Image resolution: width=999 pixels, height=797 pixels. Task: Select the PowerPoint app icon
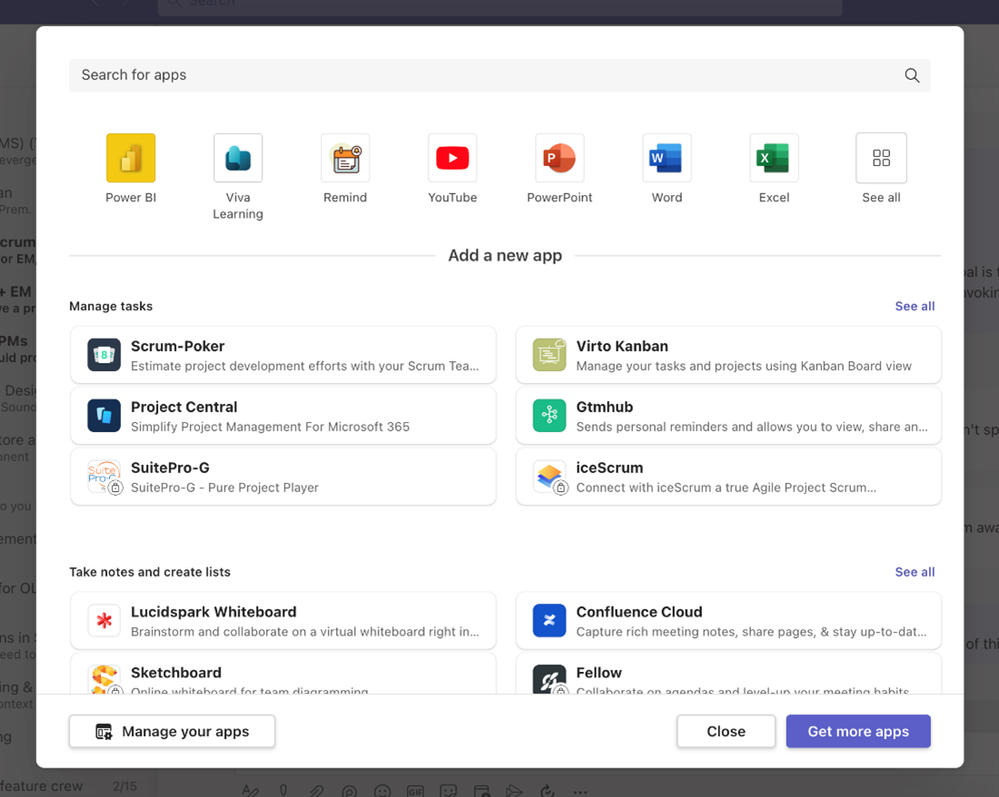(x=559, y=158)
